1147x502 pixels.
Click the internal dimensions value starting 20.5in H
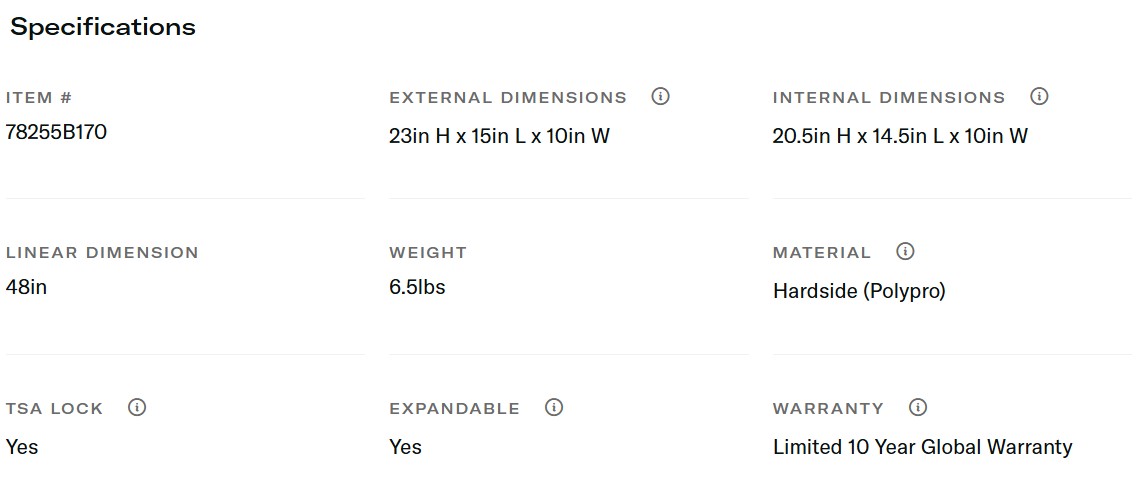coord(900,136)
